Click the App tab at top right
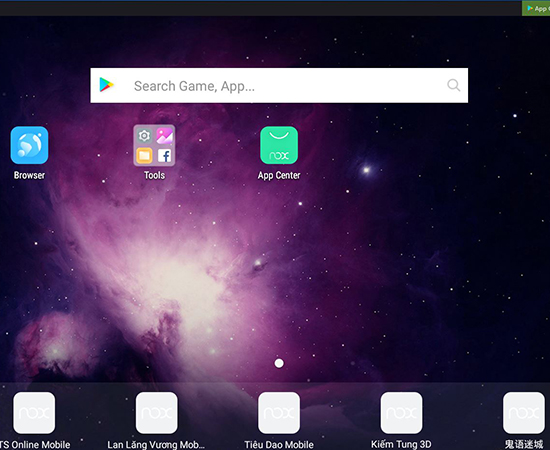This screenshot has width=550, height=450. point(536,8)
